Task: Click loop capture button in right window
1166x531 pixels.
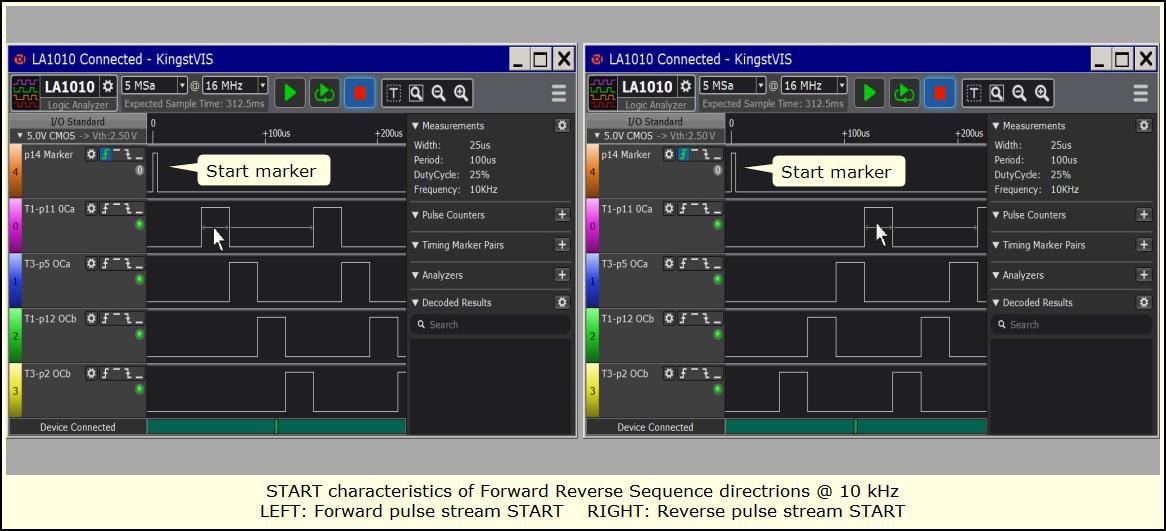Action: [903, 93]
